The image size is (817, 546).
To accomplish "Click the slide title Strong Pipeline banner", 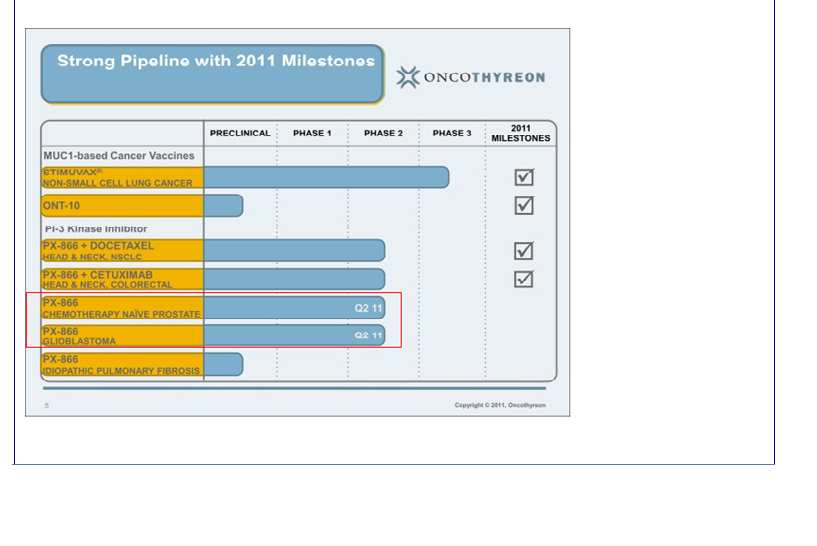I will 213,73.
